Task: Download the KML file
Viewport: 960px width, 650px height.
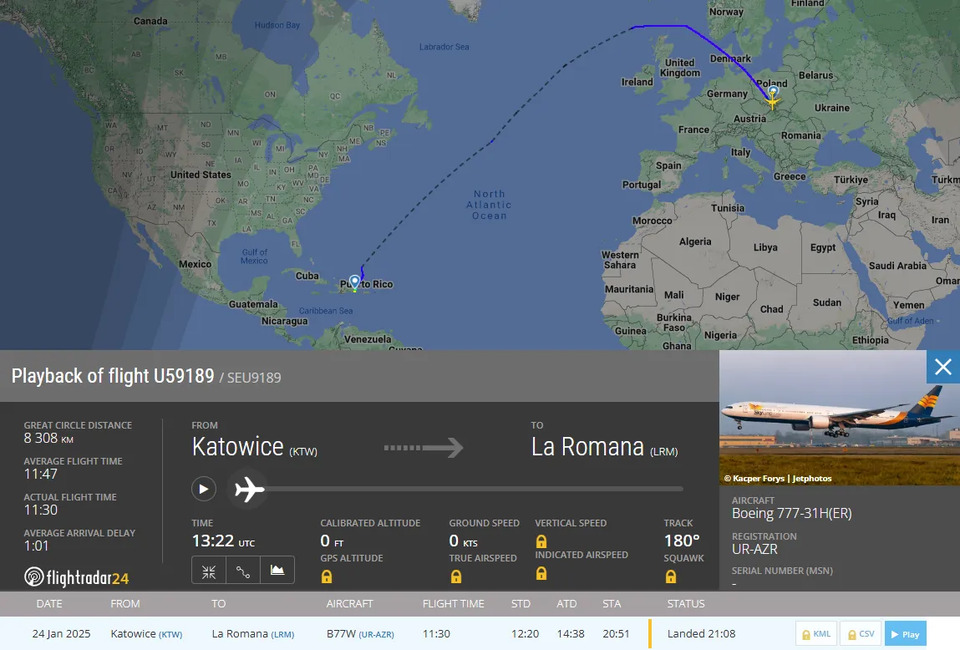Action: (816, 634)
